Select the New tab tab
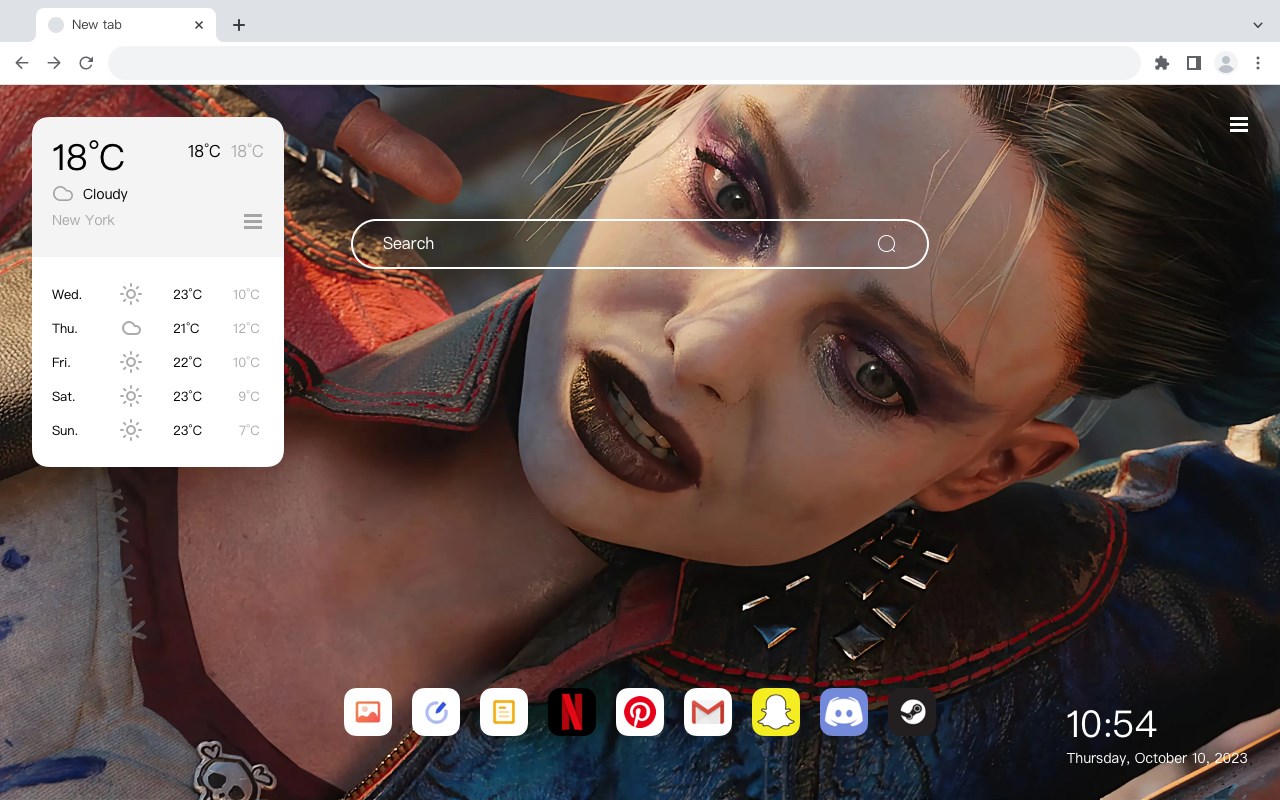Image resolution: width=1280 pixels, height=800 pixels. (x=126, y=25)
